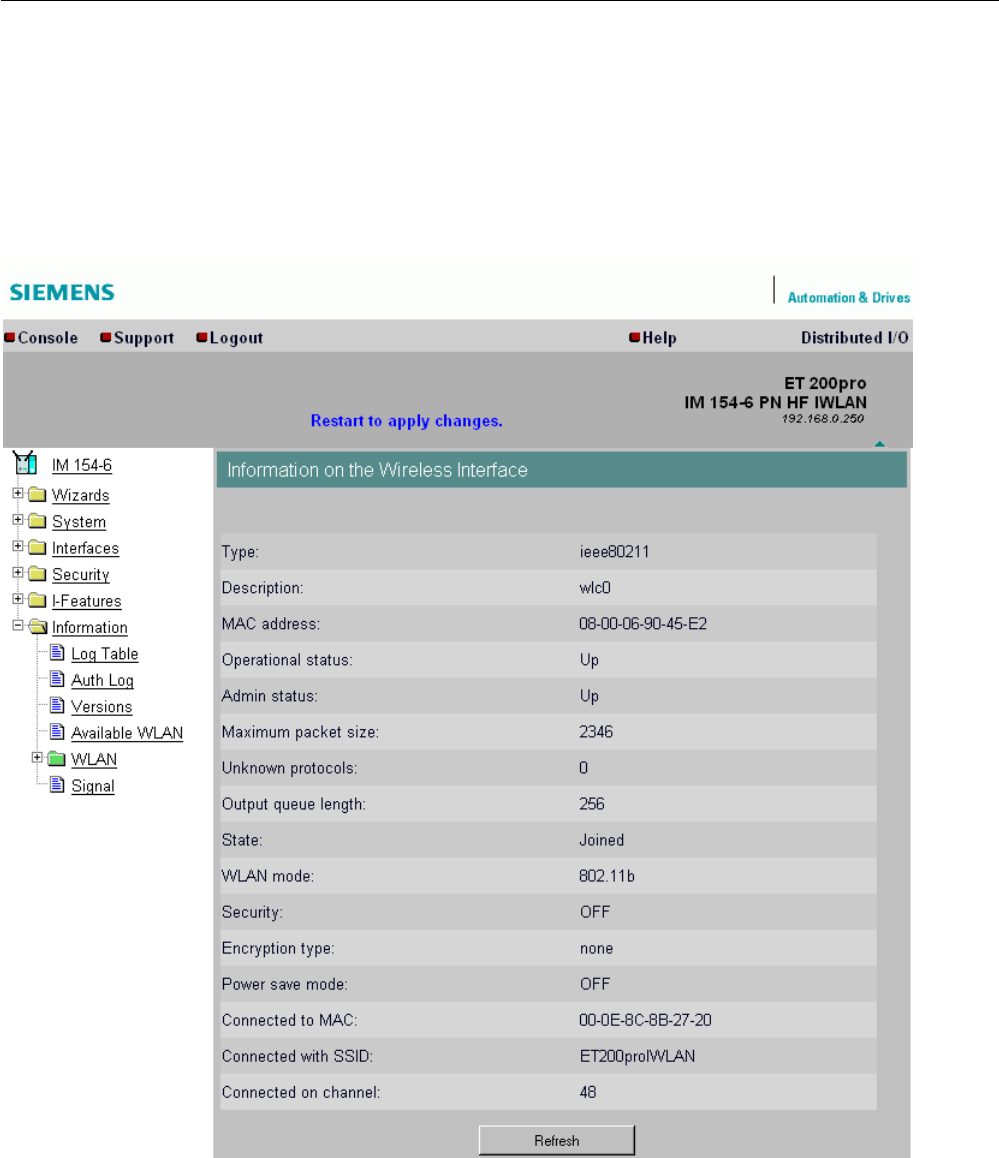Click the IP address 192.168.0.250

coord(823,419)
